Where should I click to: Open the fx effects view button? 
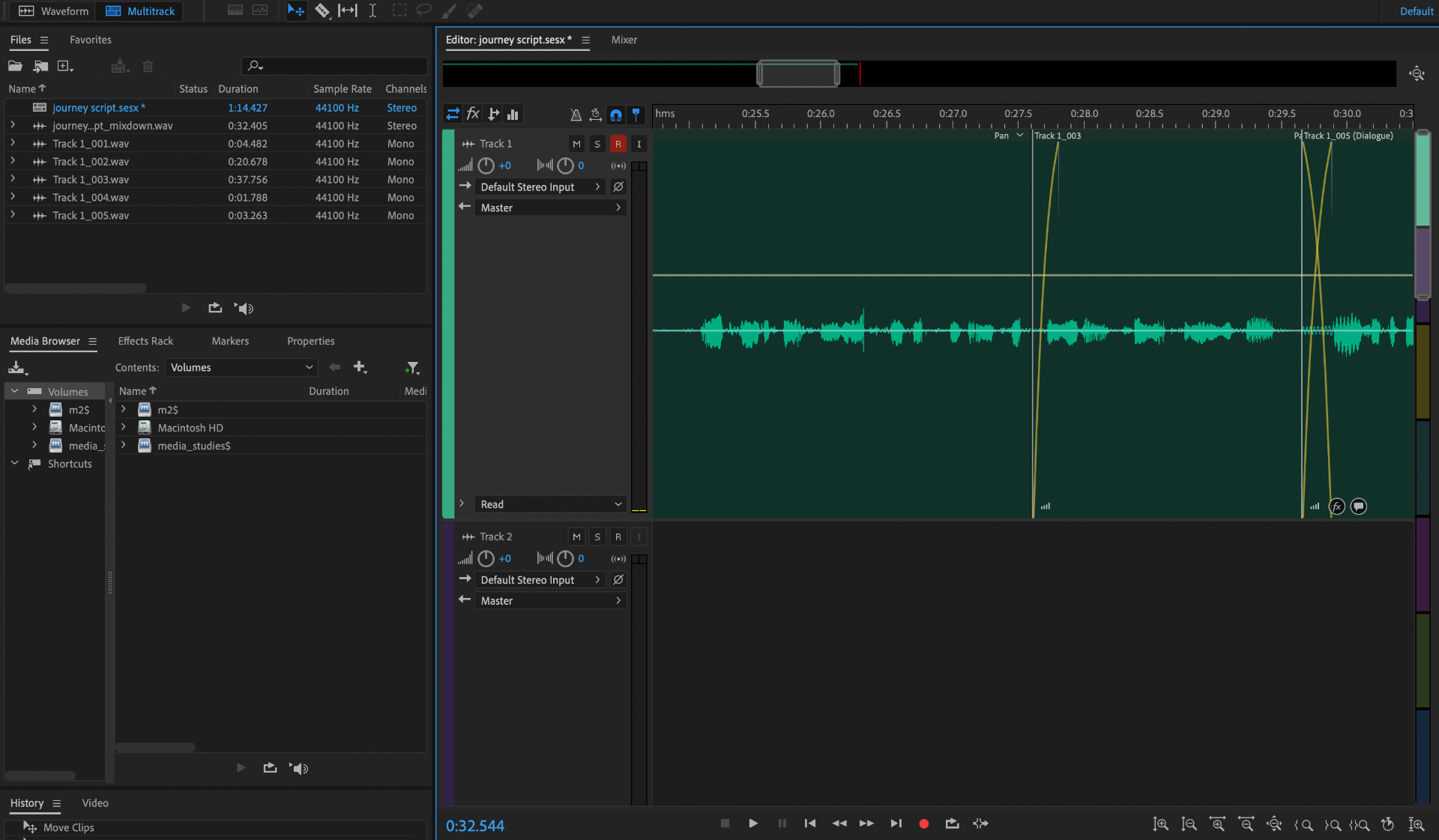(473, 114)
